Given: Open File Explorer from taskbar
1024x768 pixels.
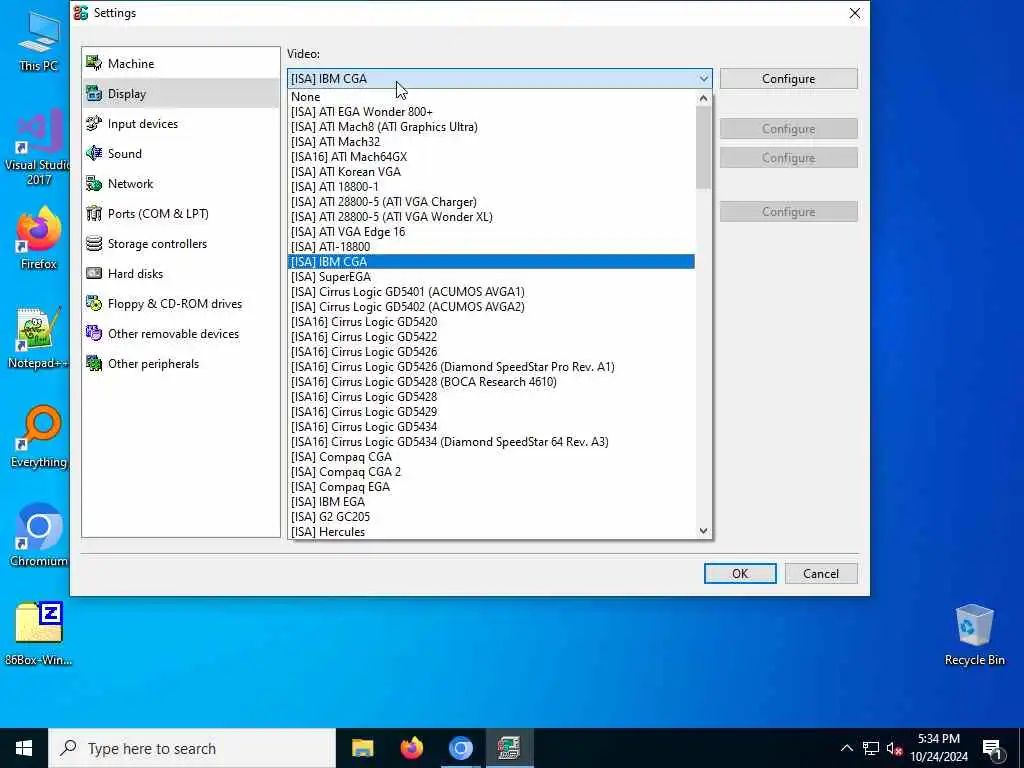Looking at the screenshot, I should [362, 748].
